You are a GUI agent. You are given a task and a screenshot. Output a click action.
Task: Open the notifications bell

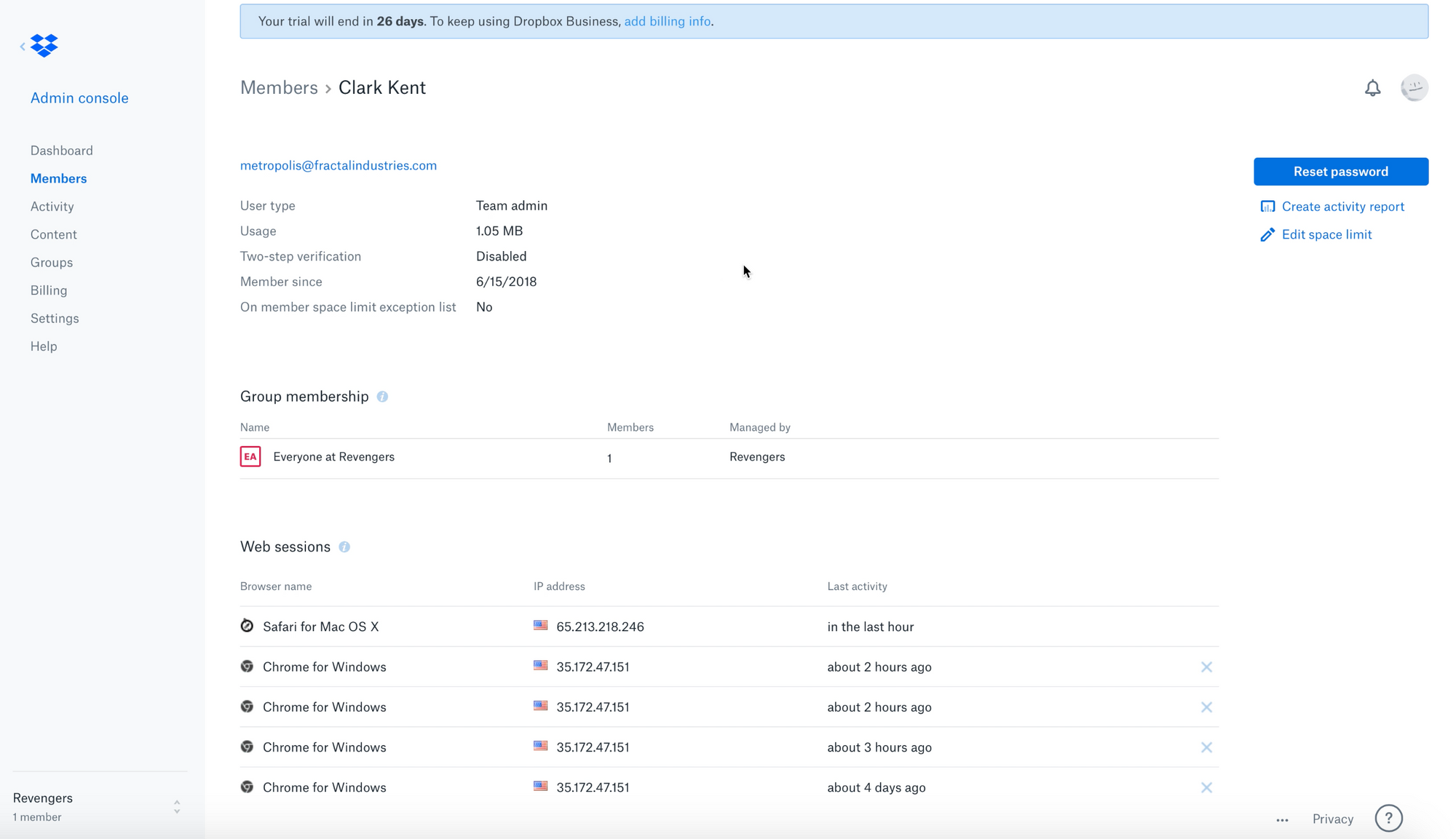1372,88
